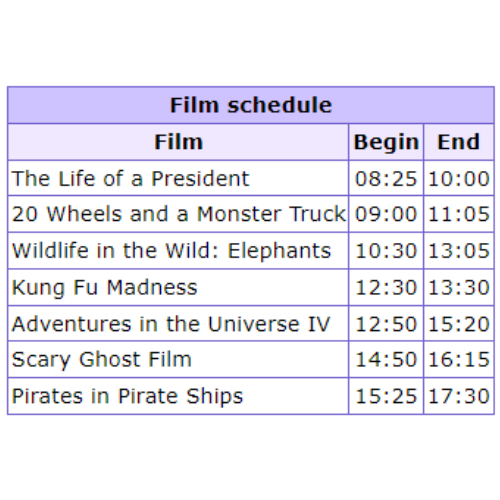
Task: Click the 10:00 end time cell
Action: click(x=459, y=178)
